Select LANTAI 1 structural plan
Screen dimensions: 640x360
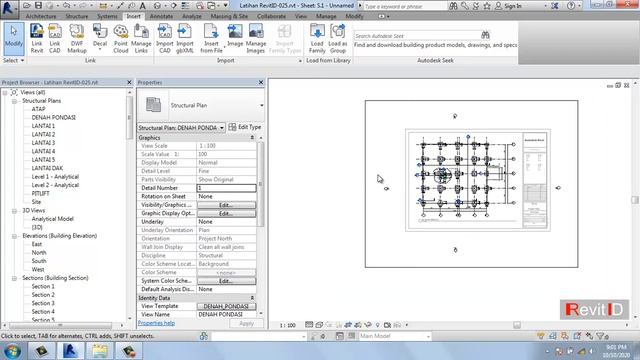click(43, 126)
